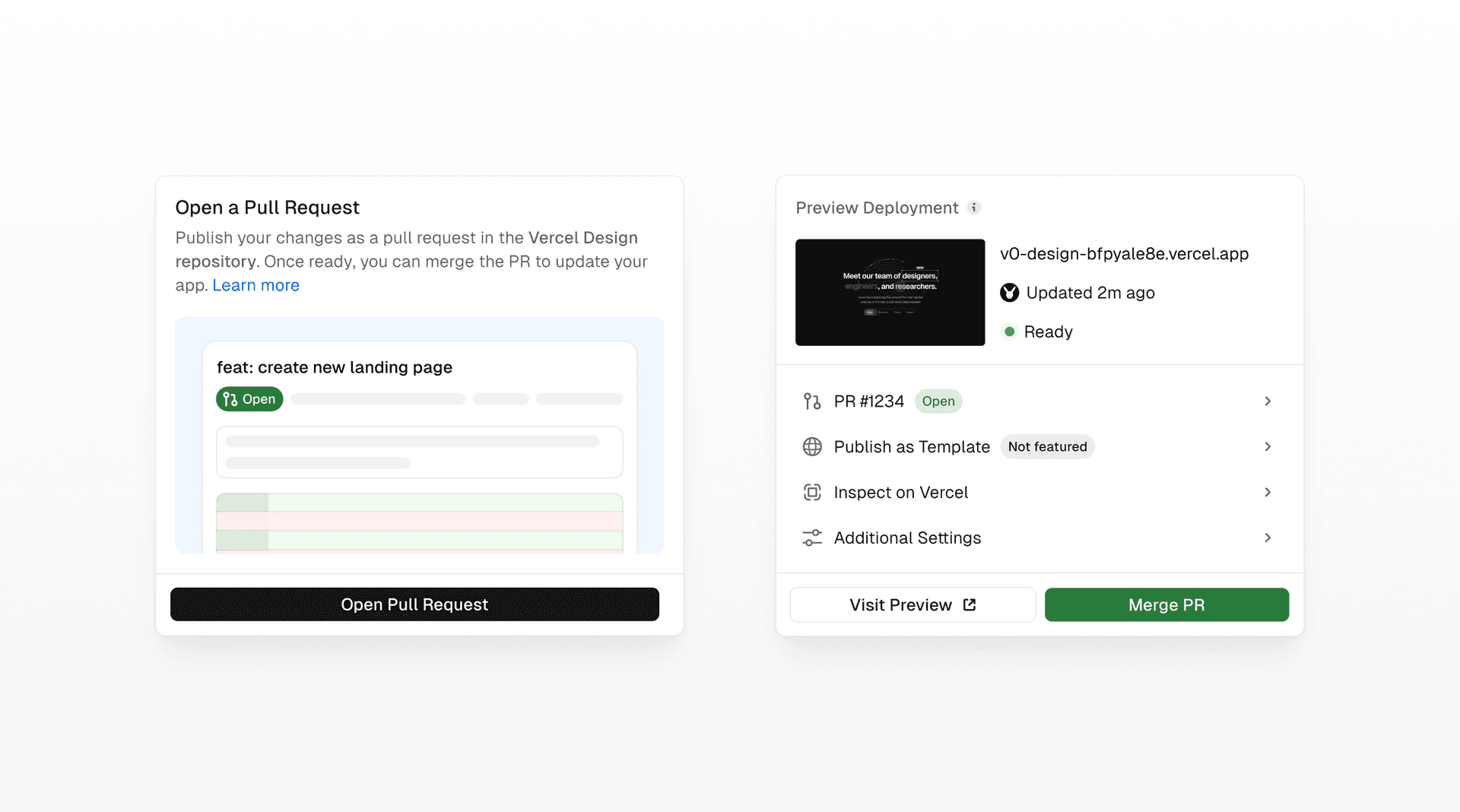
Task: Click the info icon beside Preview Deployment
Action: click(974, 208)
